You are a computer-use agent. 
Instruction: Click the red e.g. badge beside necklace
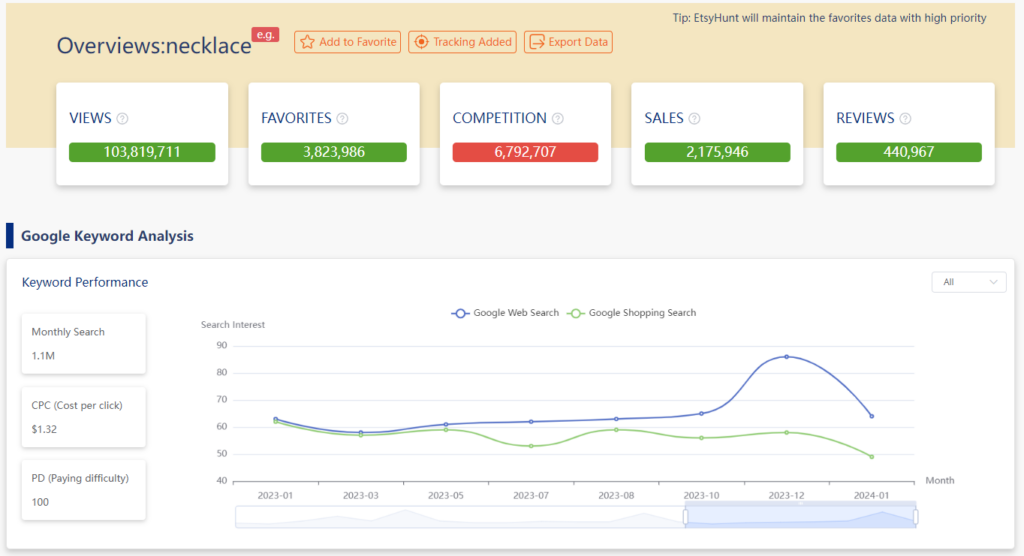(x=266, y=34)
